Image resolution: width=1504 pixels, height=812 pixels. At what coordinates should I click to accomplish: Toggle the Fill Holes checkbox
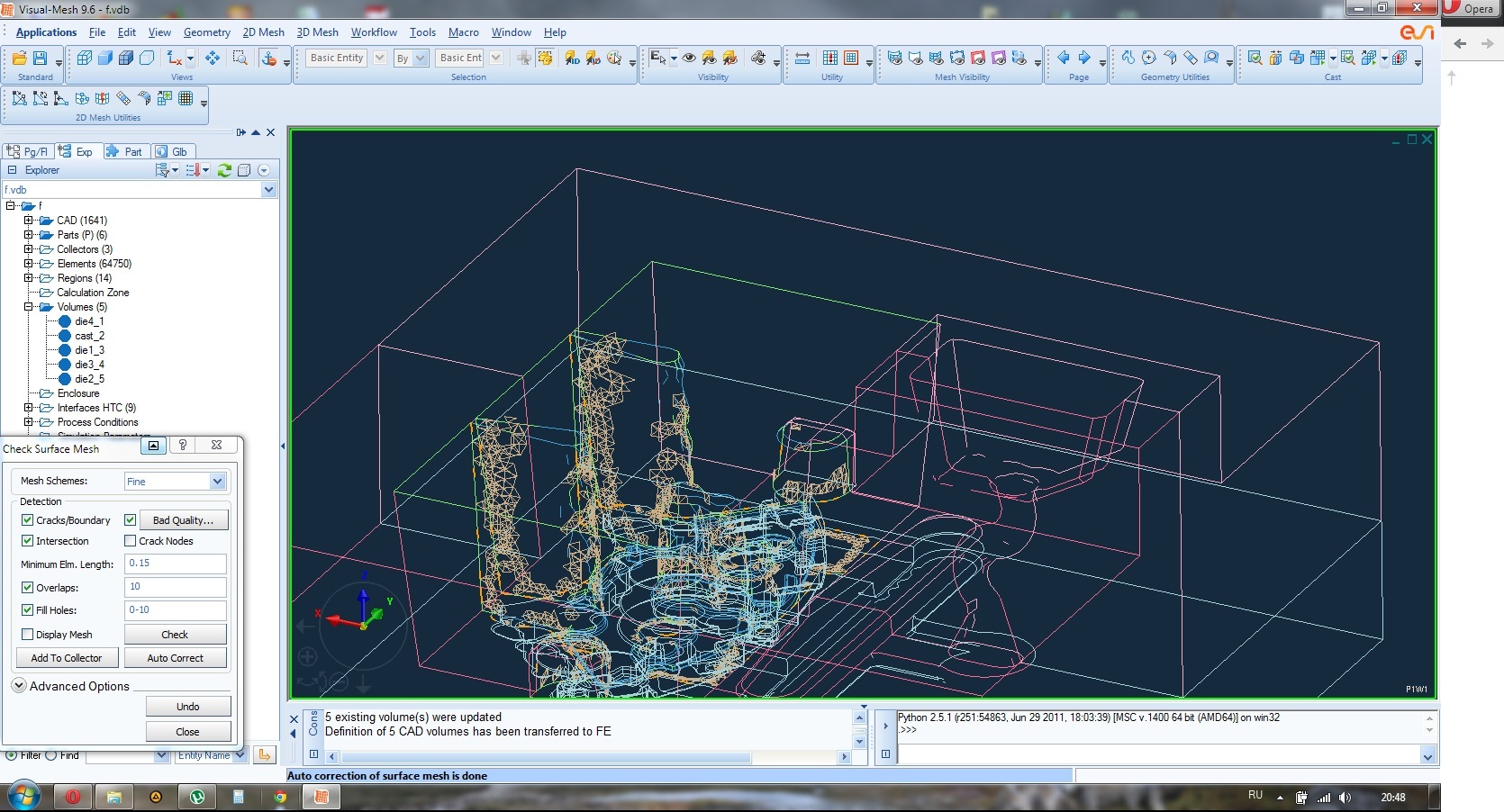click(x=28, y=610)
